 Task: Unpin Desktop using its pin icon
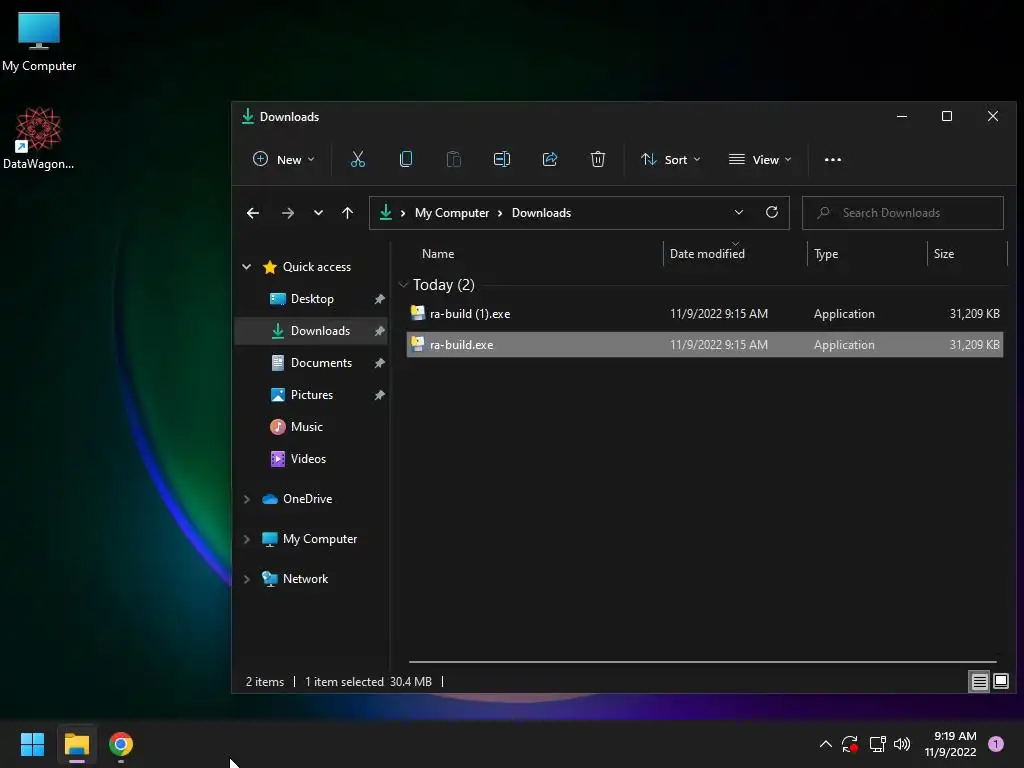coord(379,299)
